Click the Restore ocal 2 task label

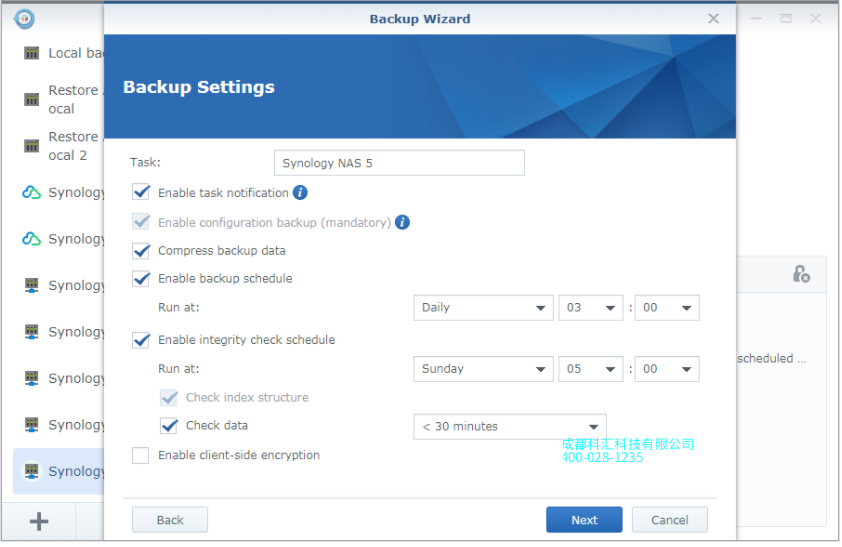pyautogui.click(x=74, y=146)
